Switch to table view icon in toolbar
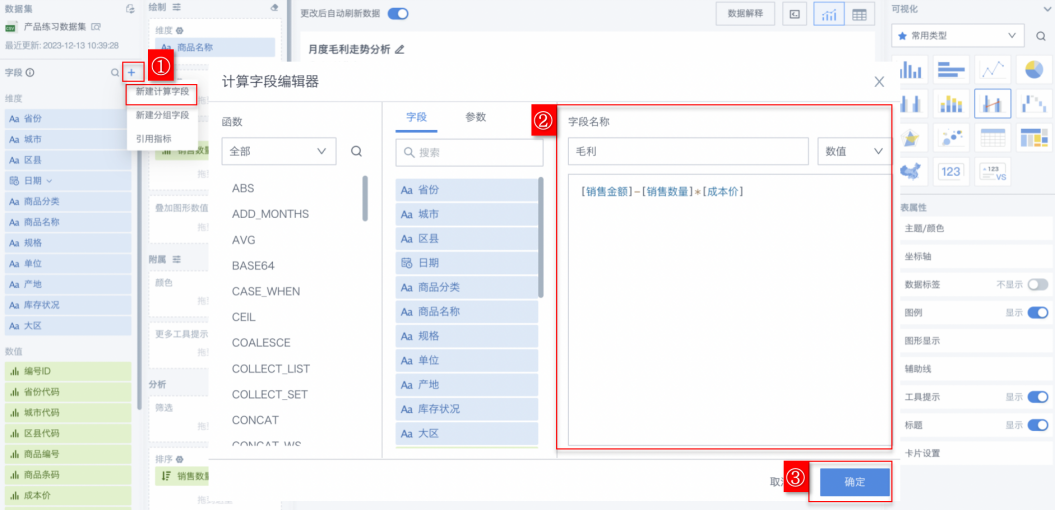The width and height of the screenshot is (1055, 510). coord(859,14)
